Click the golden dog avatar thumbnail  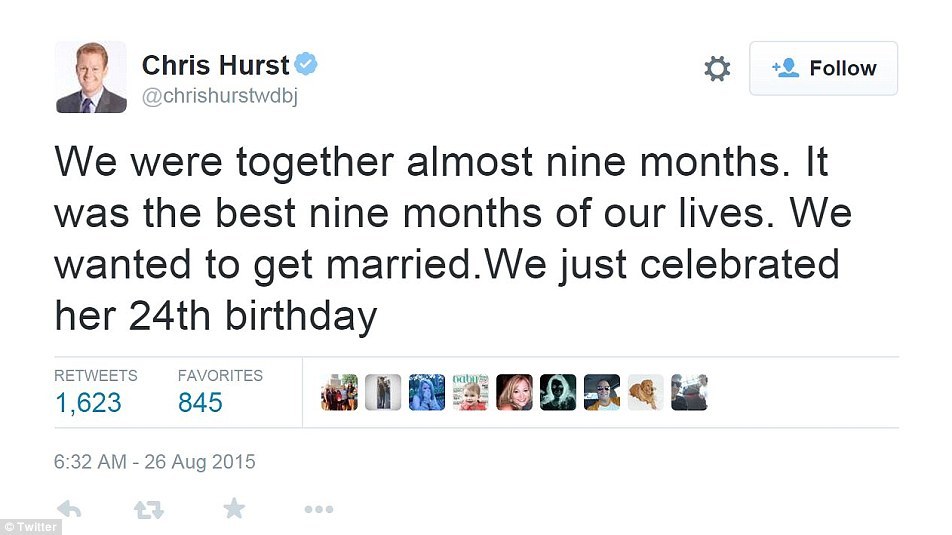[645, 392]
